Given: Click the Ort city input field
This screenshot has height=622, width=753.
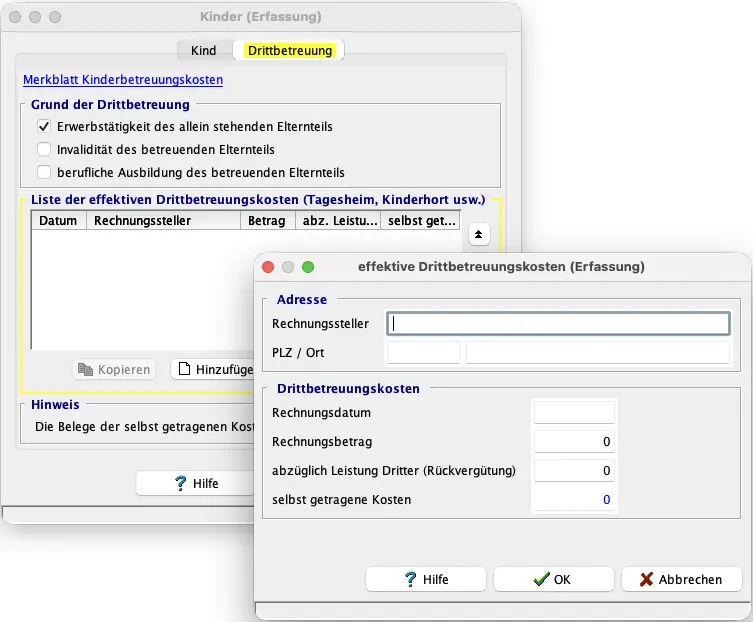Looking at the screenshot, I should tap(597, 352).
